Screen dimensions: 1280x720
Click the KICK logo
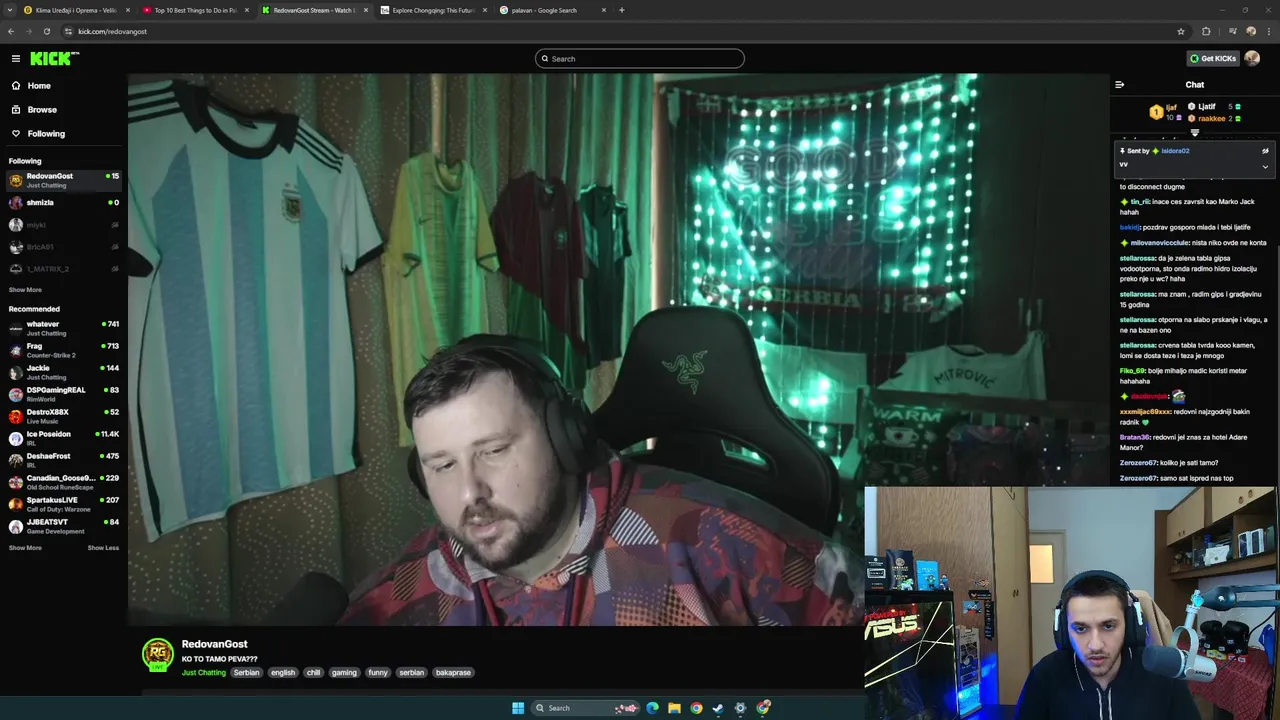coord(54,58)
